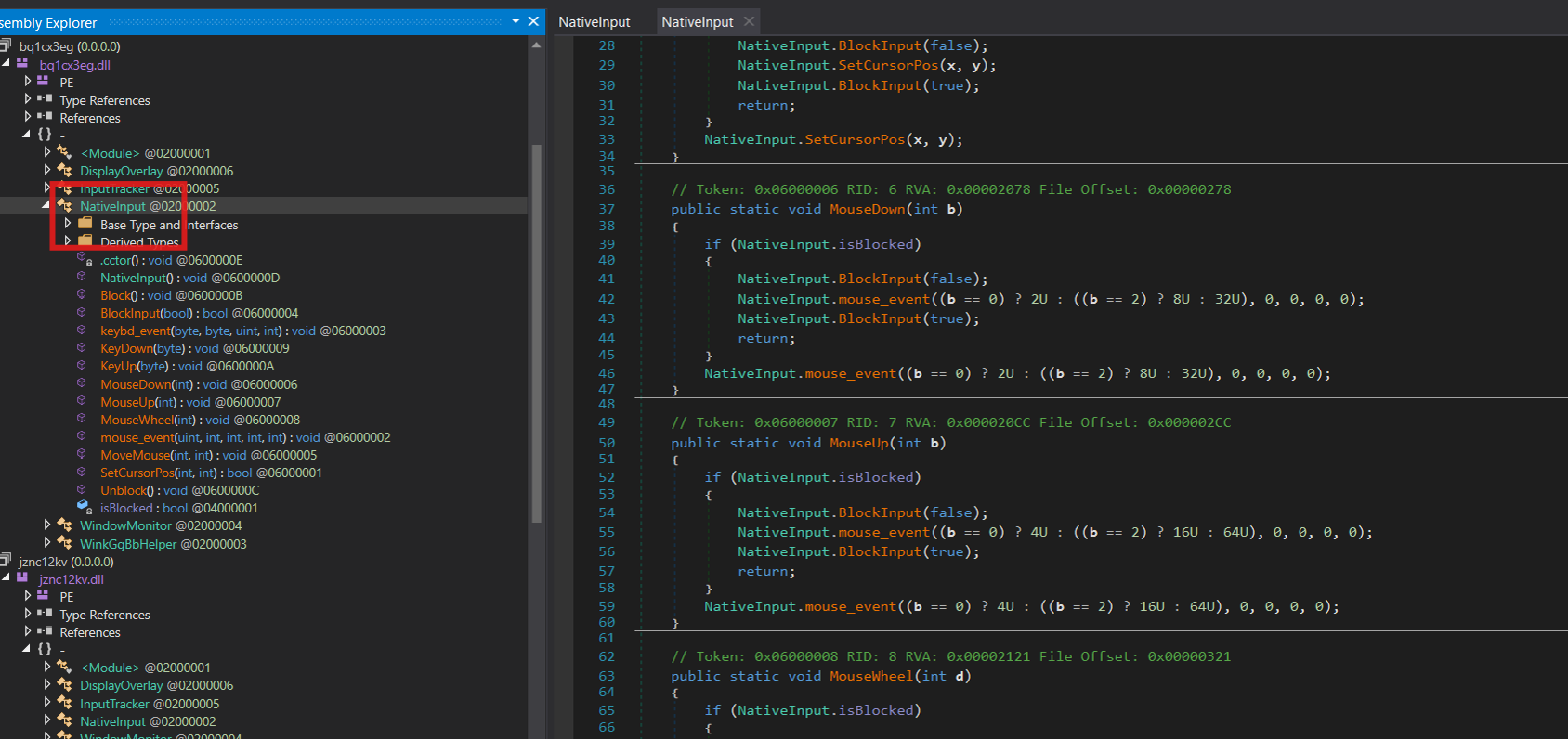Click SetCursorPos on code line 29
The height and width of the screenshot is (739, 1568).
[888, 65]
